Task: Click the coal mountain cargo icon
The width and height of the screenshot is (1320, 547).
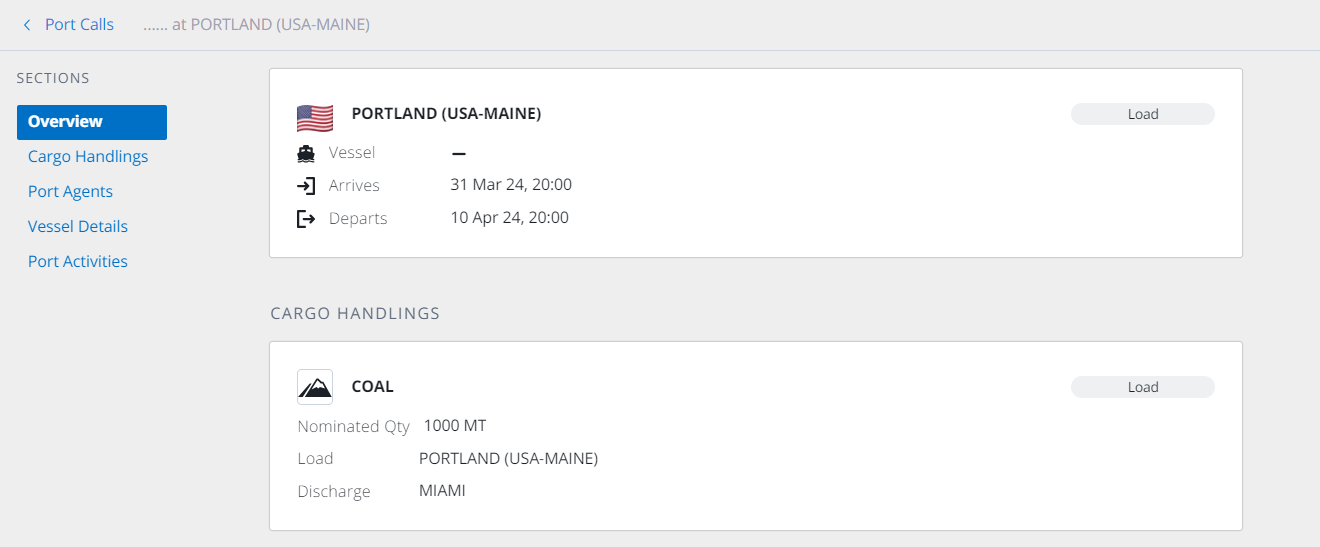Action: tap(315, 387)
